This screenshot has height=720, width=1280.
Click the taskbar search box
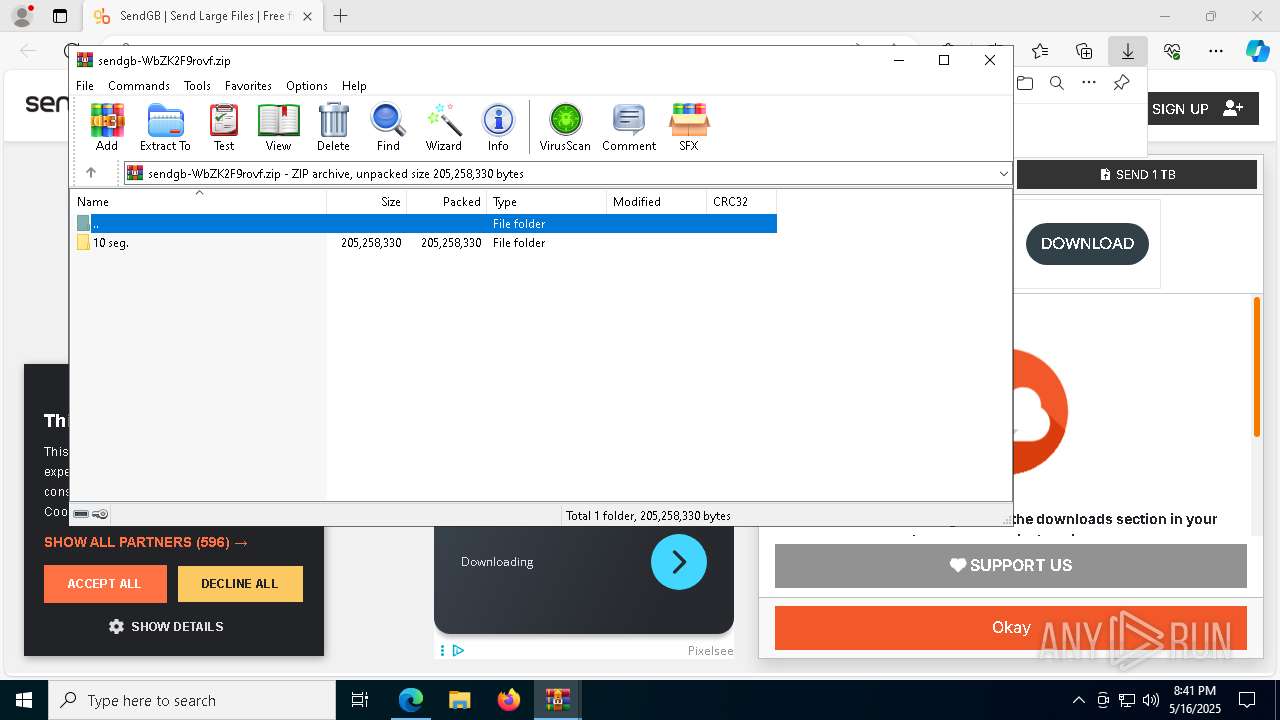[x=192, y=700]
